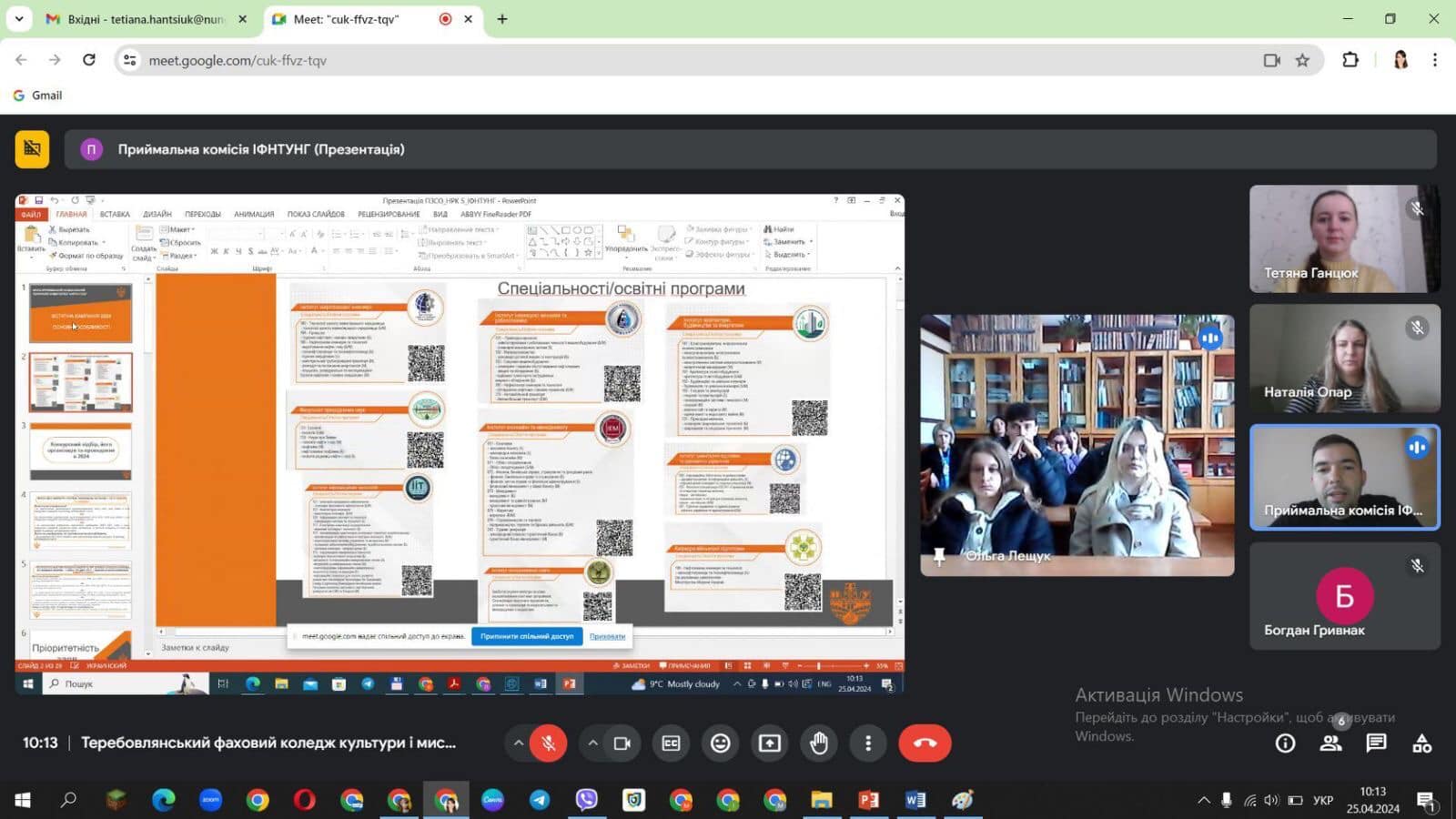Open more options three-dot menu
Viewport: 1456px width, 819px height.
868,743
